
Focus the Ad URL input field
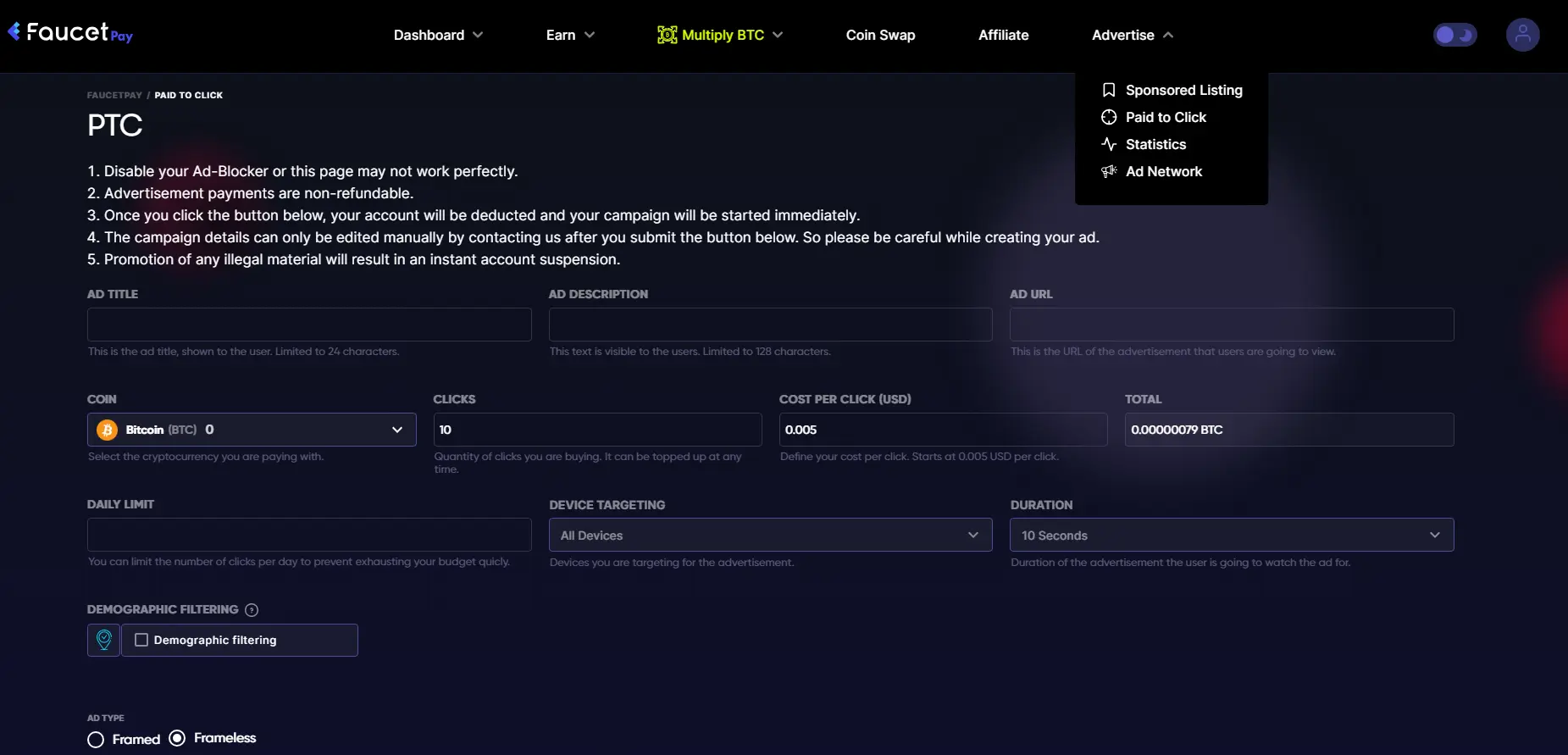[1232, 325]
